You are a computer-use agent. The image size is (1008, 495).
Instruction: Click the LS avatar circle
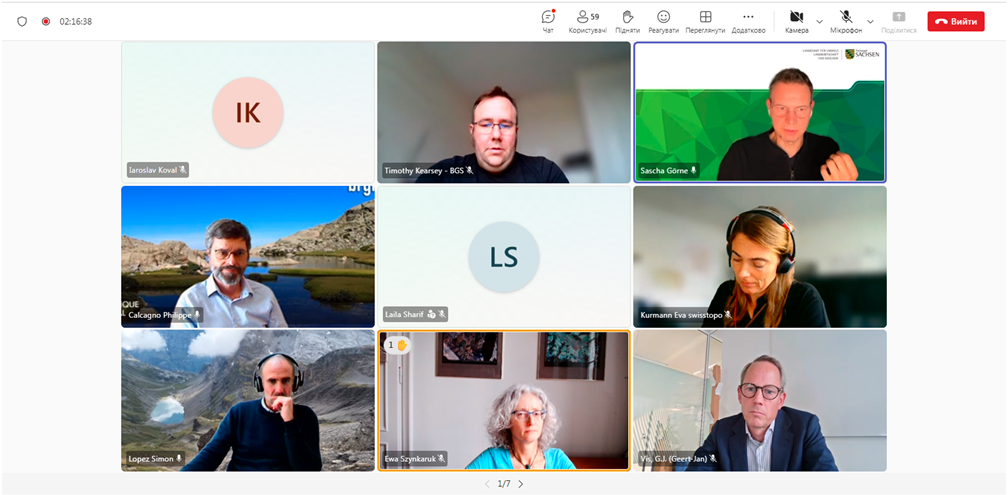point(504,257)
